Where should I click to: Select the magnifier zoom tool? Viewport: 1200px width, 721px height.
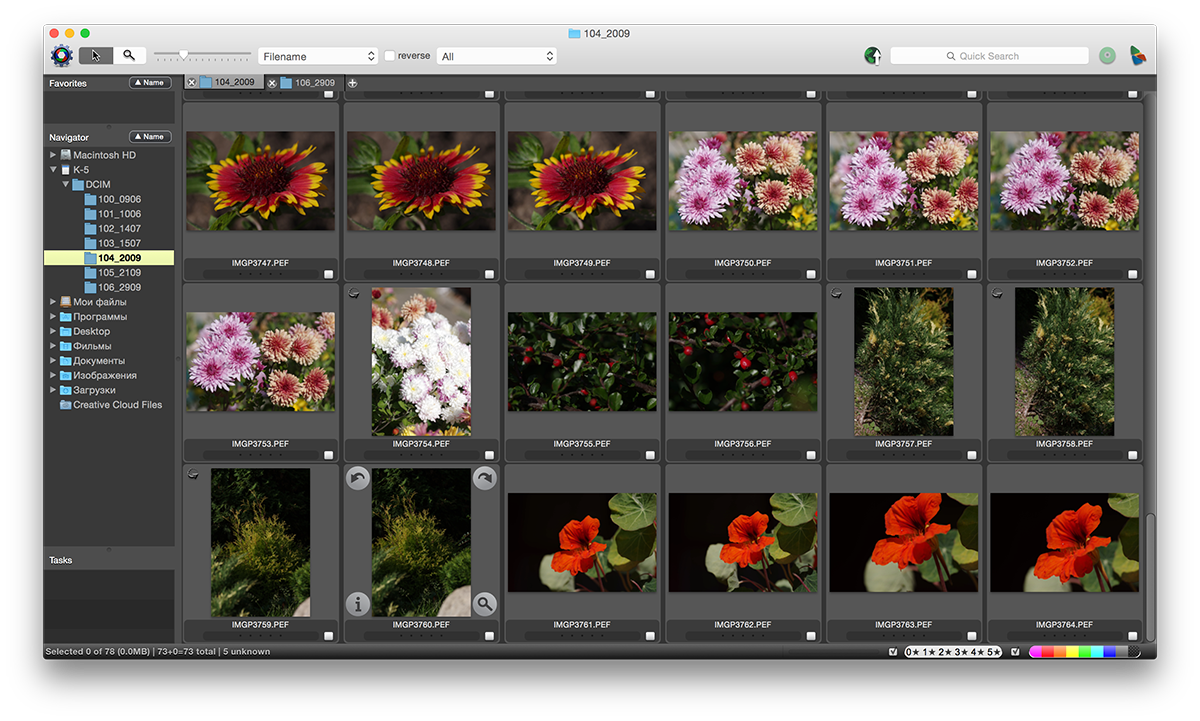[129, 56]
